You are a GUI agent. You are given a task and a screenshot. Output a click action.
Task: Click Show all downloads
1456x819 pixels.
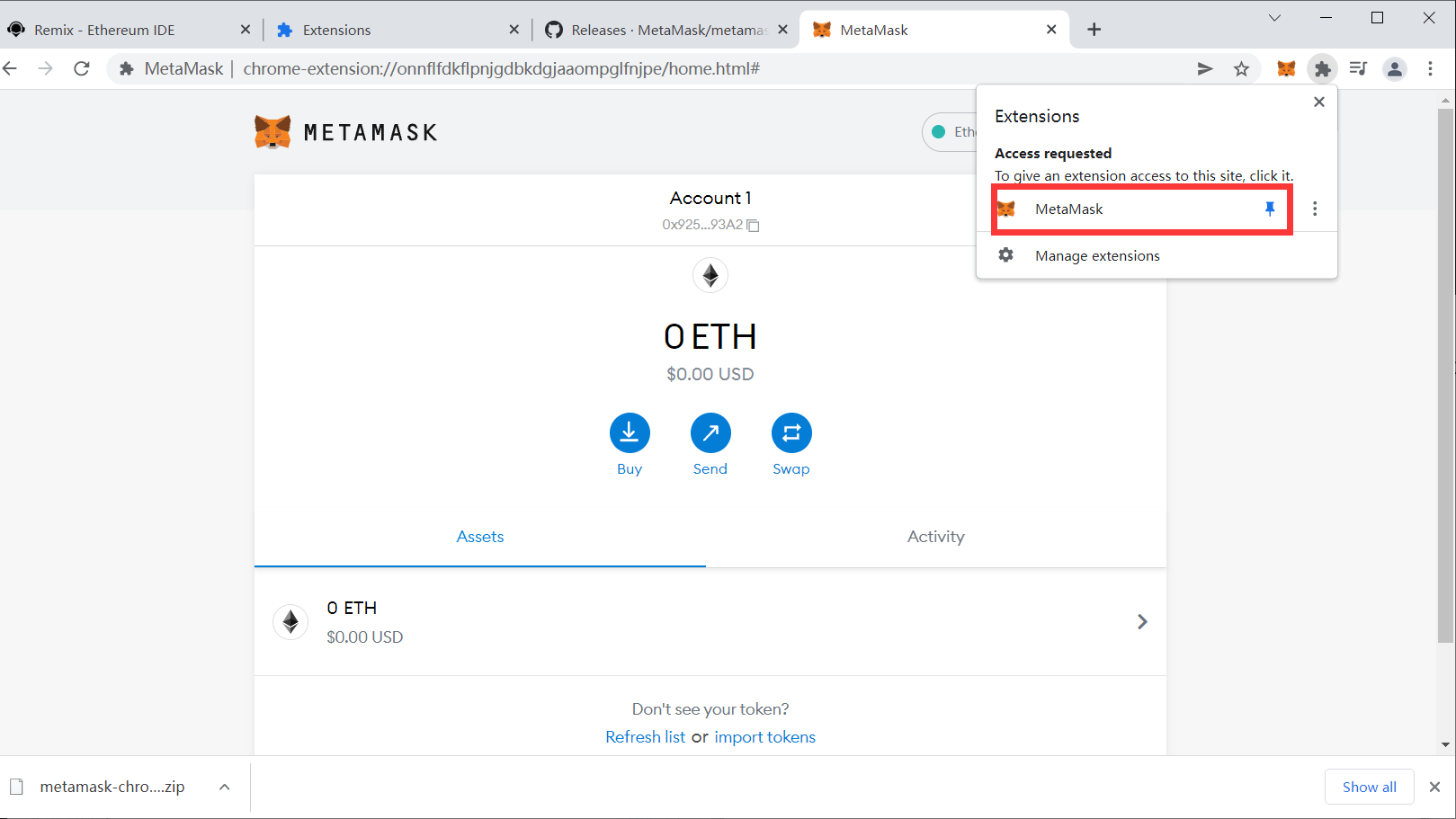point(1369,787)
